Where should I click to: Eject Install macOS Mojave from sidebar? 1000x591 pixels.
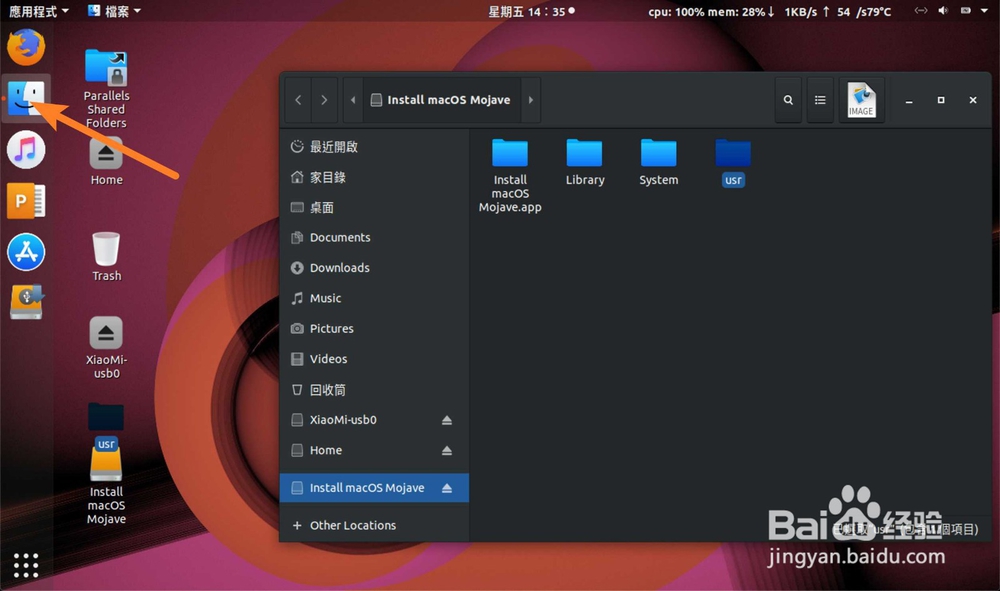pyautogui.click(x=447, y=488)
